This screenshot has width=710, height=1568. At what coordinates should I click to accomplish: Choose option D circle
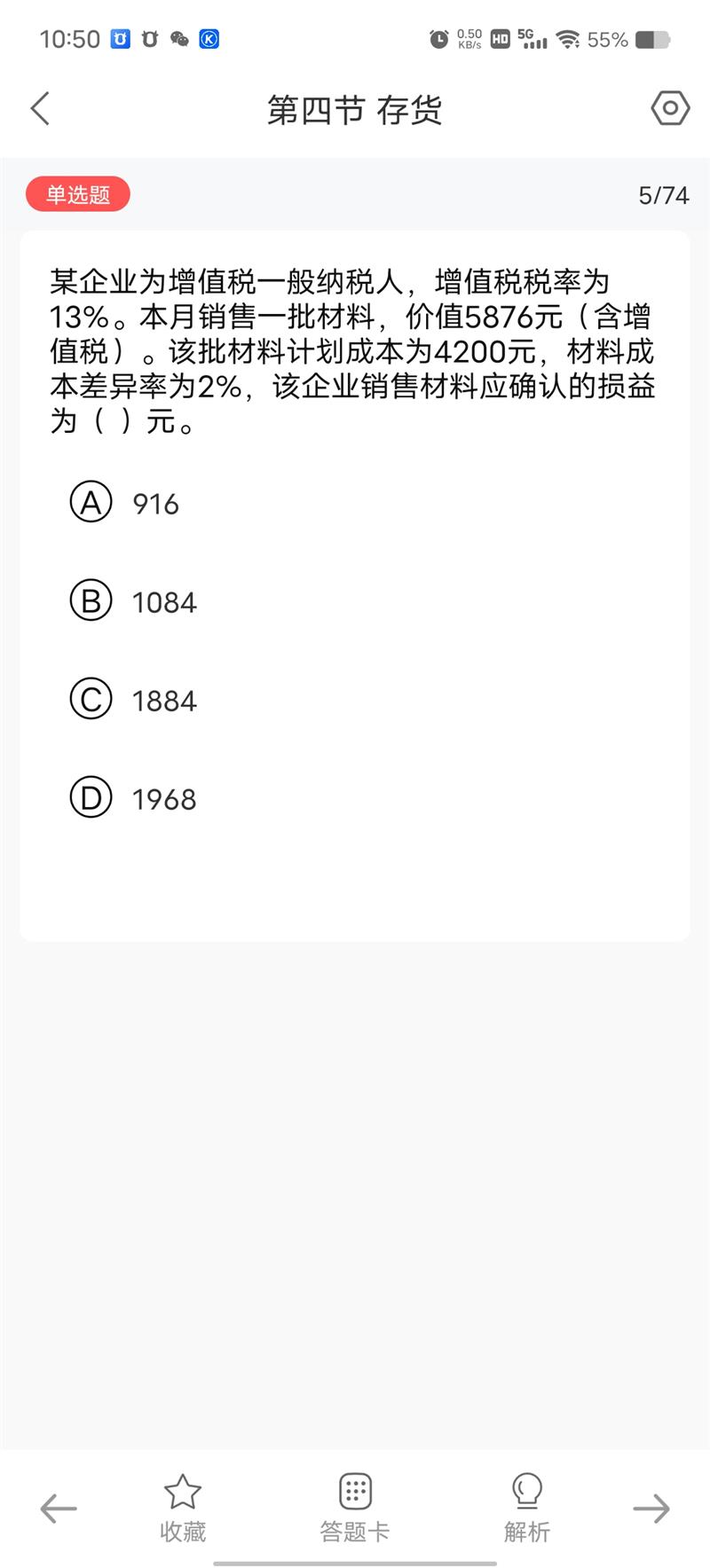click(x=91, y=797)
